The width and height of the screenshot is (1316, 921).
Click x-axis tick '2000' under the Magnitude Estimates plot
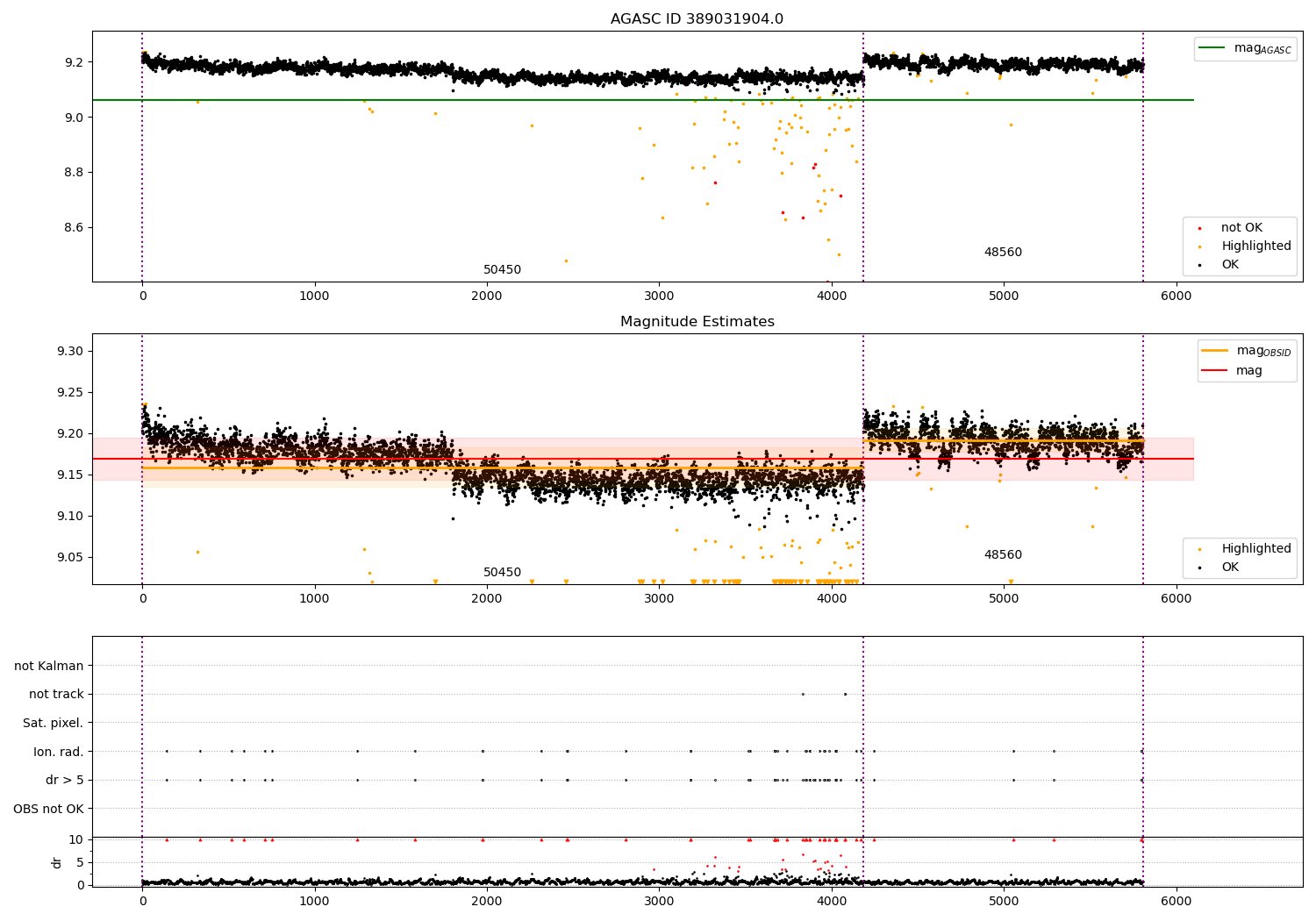[486, 599]
